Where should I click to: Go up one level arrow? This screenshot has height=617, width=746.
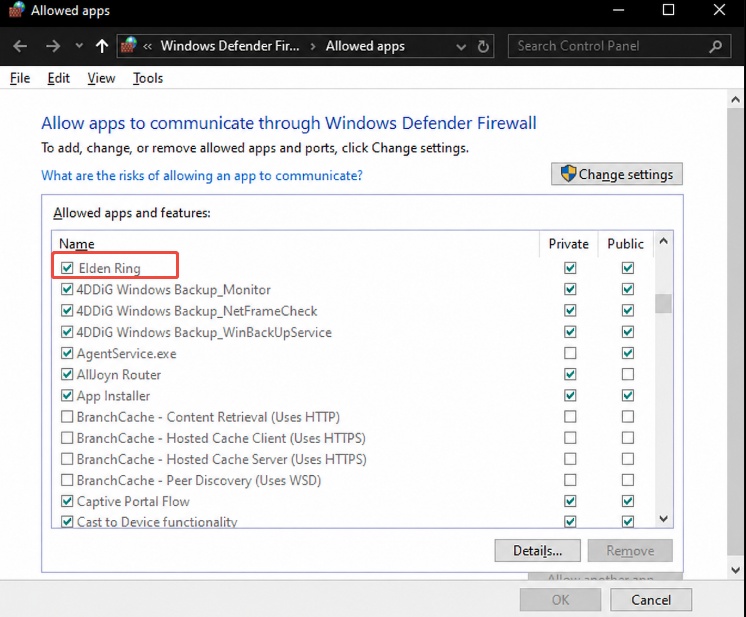pos(102,46)
